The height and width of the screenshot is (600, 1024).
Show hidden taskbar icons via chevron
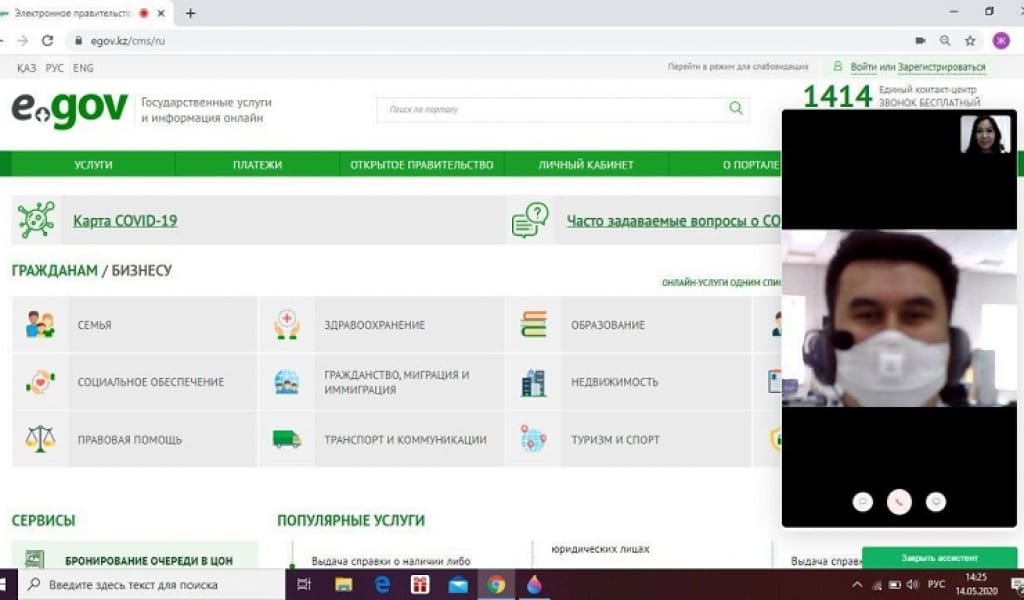[x=855, y=586]
